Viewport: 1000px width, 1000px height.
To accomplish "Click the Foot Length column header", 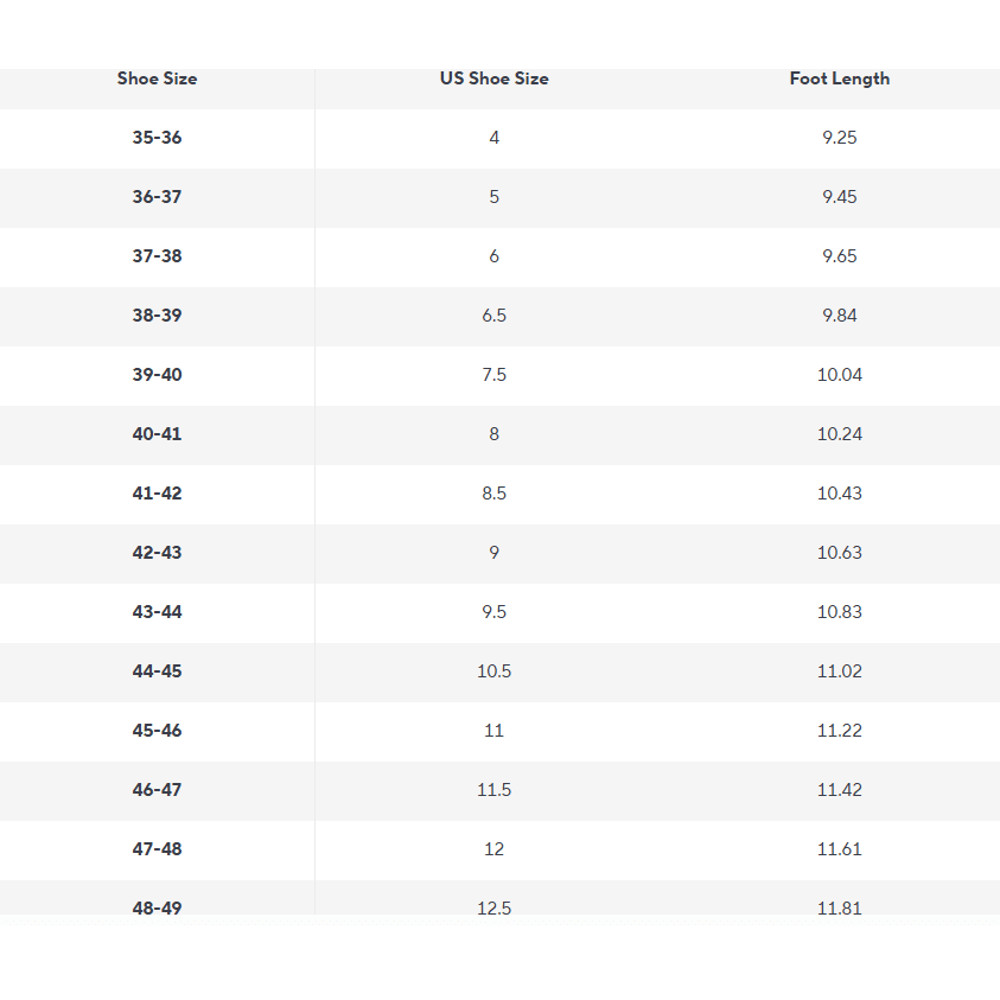I will (839, 79).
